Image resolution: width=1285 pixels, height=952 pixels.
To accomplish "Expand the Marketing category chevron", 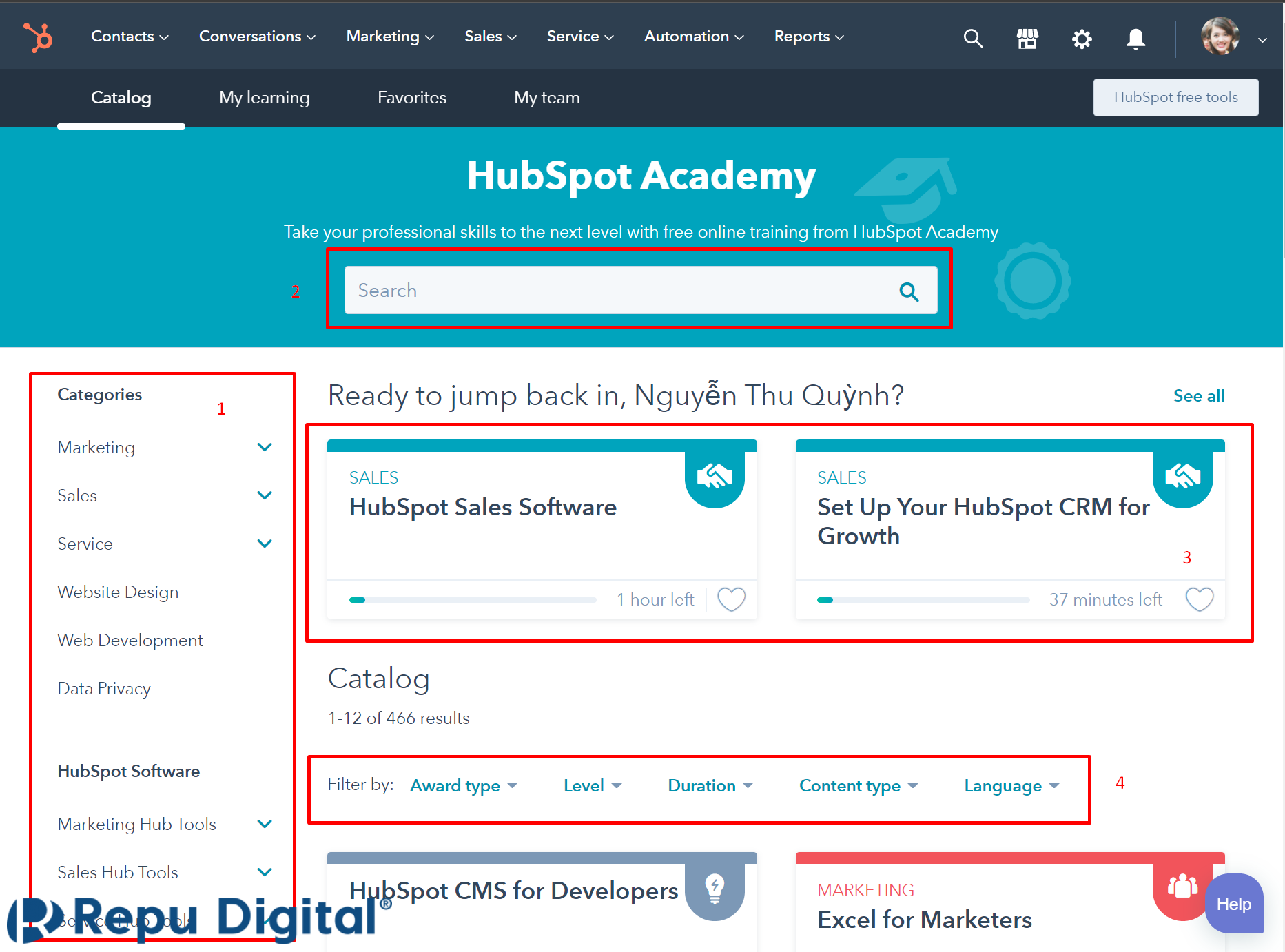I will pyautogui.click(x=265, y=447).
